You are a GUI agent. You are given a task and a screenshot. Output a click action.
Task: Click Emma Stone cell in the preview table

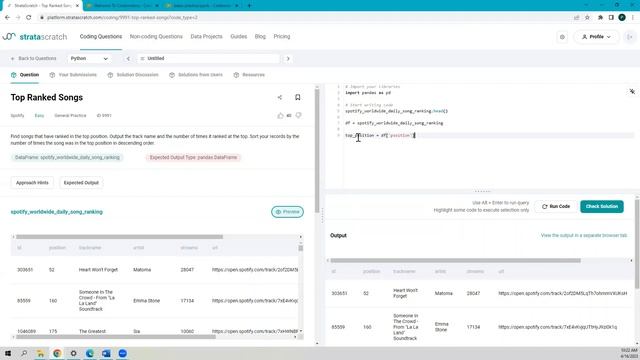(x=147, y=301)
